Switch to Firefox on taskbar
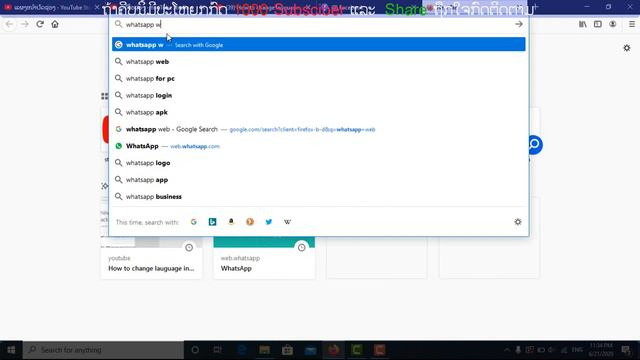The width and height of the screenshot is (640, 360). coord(334,350)
